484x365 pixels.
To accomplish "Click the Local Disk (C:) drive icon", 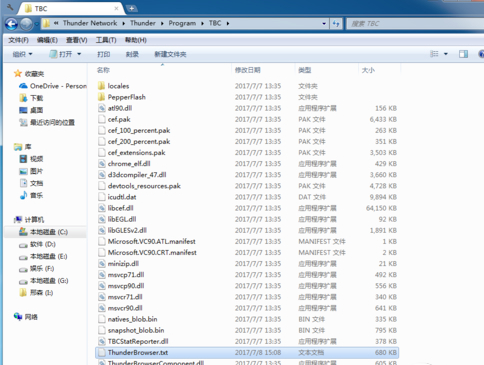I will tap(23, 232).
